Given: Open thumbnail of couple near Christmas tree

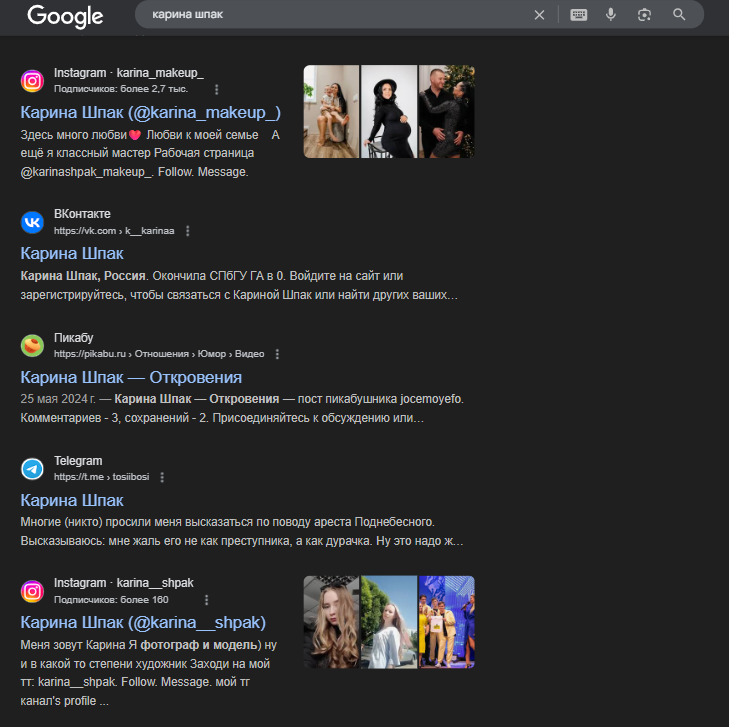Looking at the screenshot, I should coord(447,112).
